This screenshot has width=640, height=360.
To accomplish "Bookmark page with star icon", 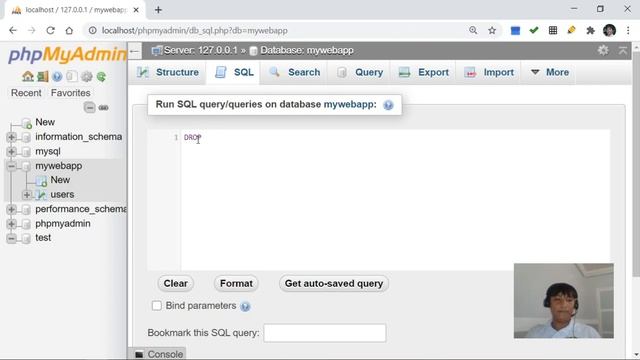I will click(x=492, y=30).
